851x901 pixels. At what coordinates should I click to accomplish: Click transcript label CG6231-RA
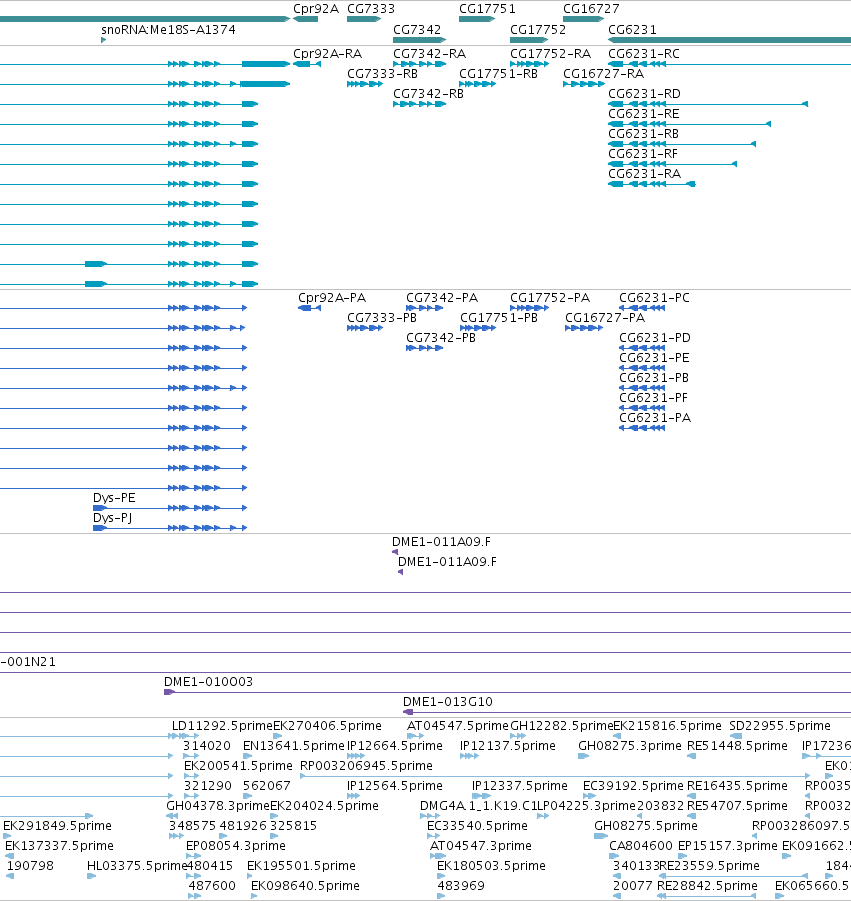tap(644, 174)
